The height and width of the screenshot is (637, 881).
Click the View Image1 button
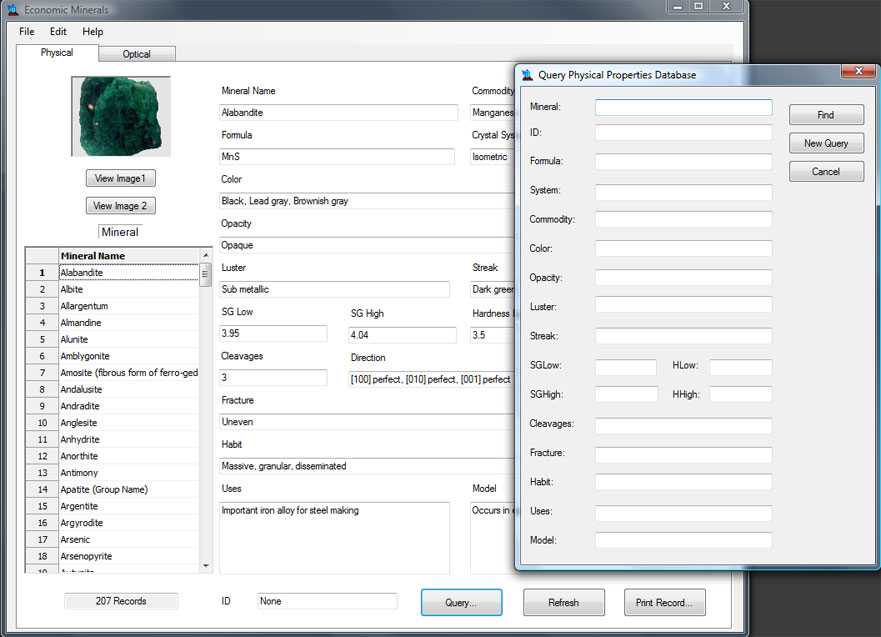point(120,179)
